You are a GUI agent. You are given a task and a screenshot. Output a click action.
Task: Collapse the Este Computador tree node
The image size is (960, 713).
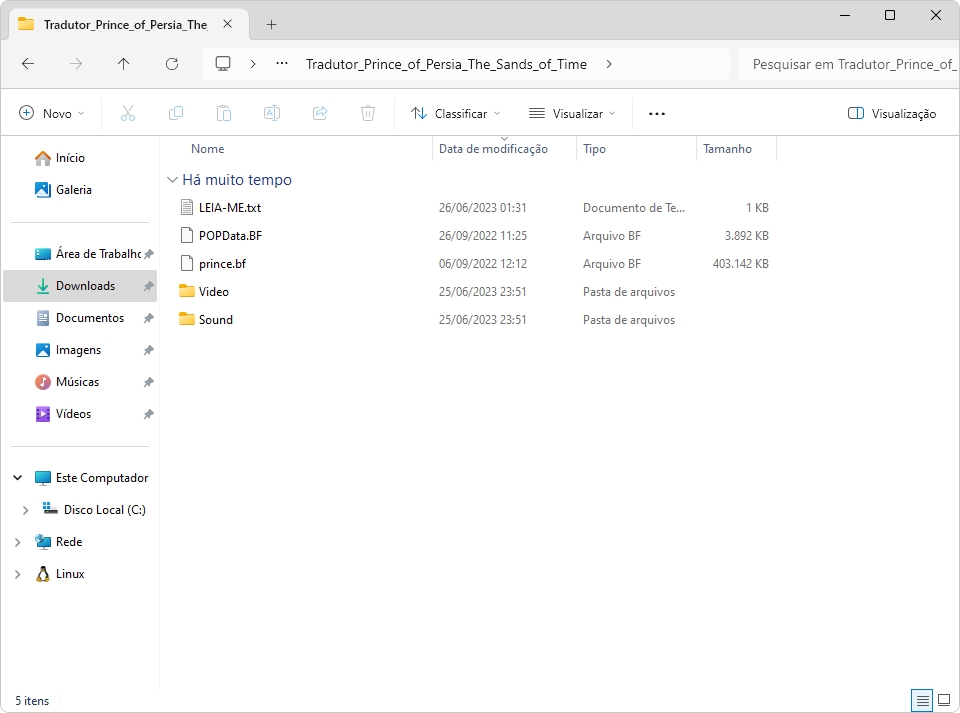coord(18,478)
